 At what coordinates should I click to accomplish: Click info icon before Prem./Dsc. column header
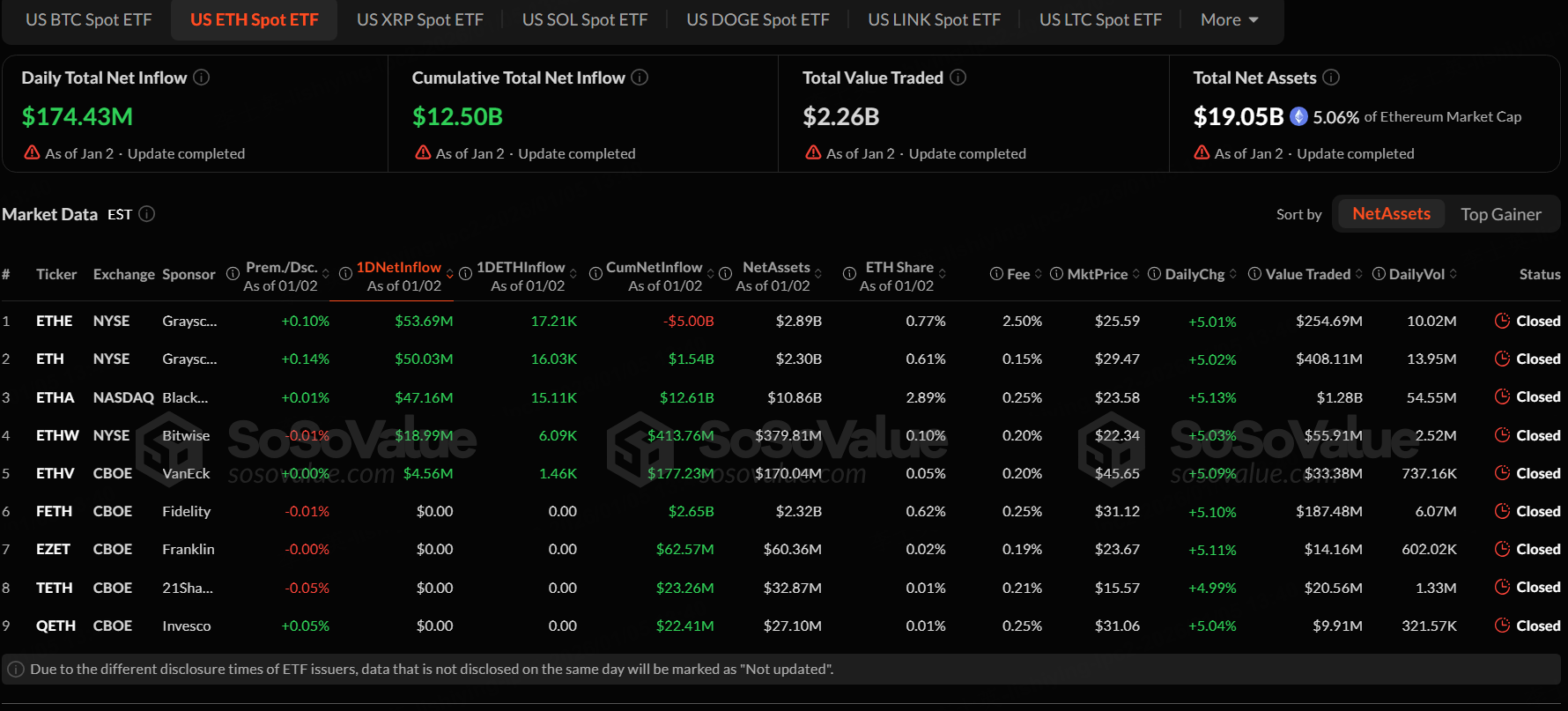click(233, 274)
